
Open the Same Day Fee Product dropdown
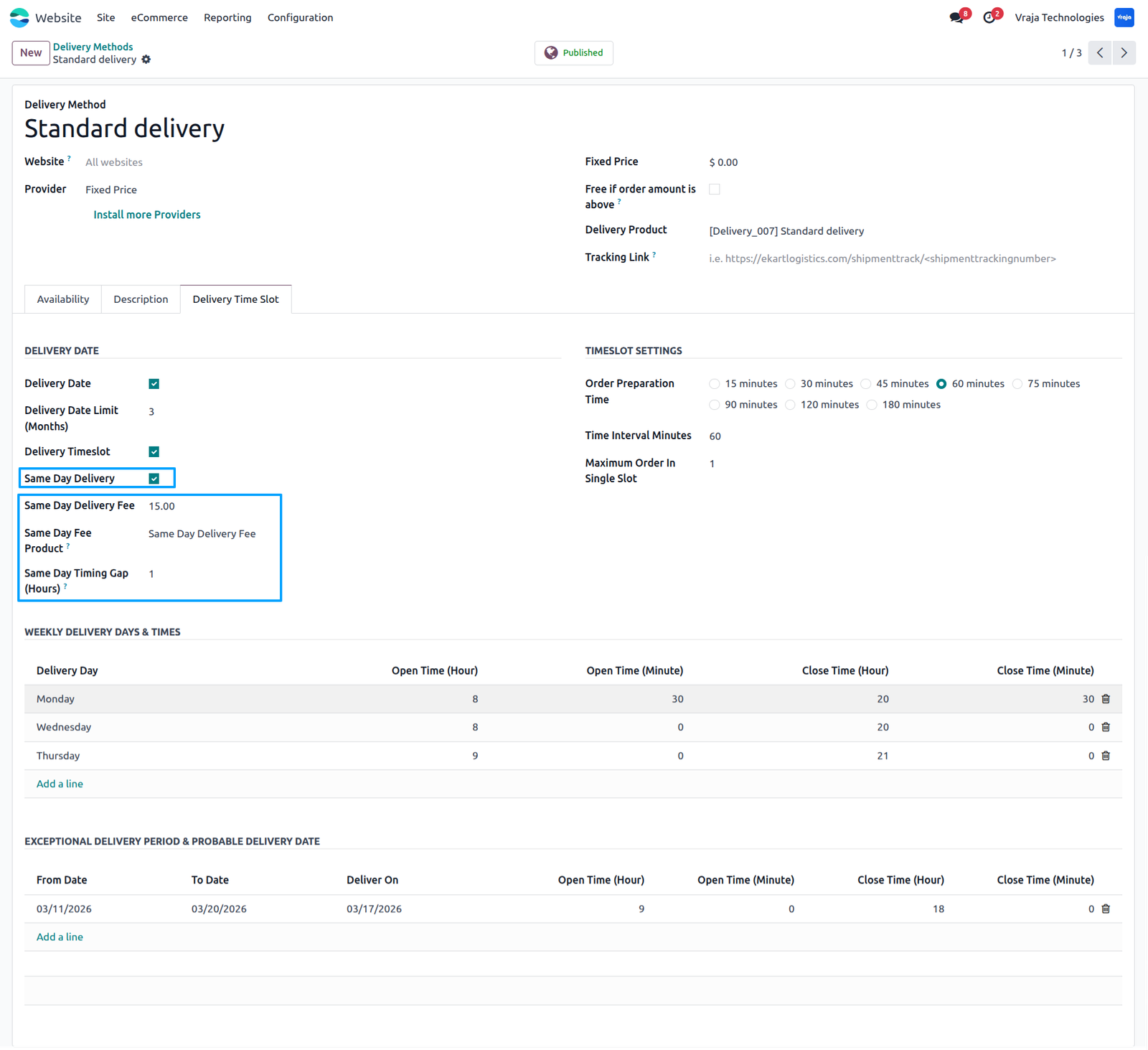[212, 534]
